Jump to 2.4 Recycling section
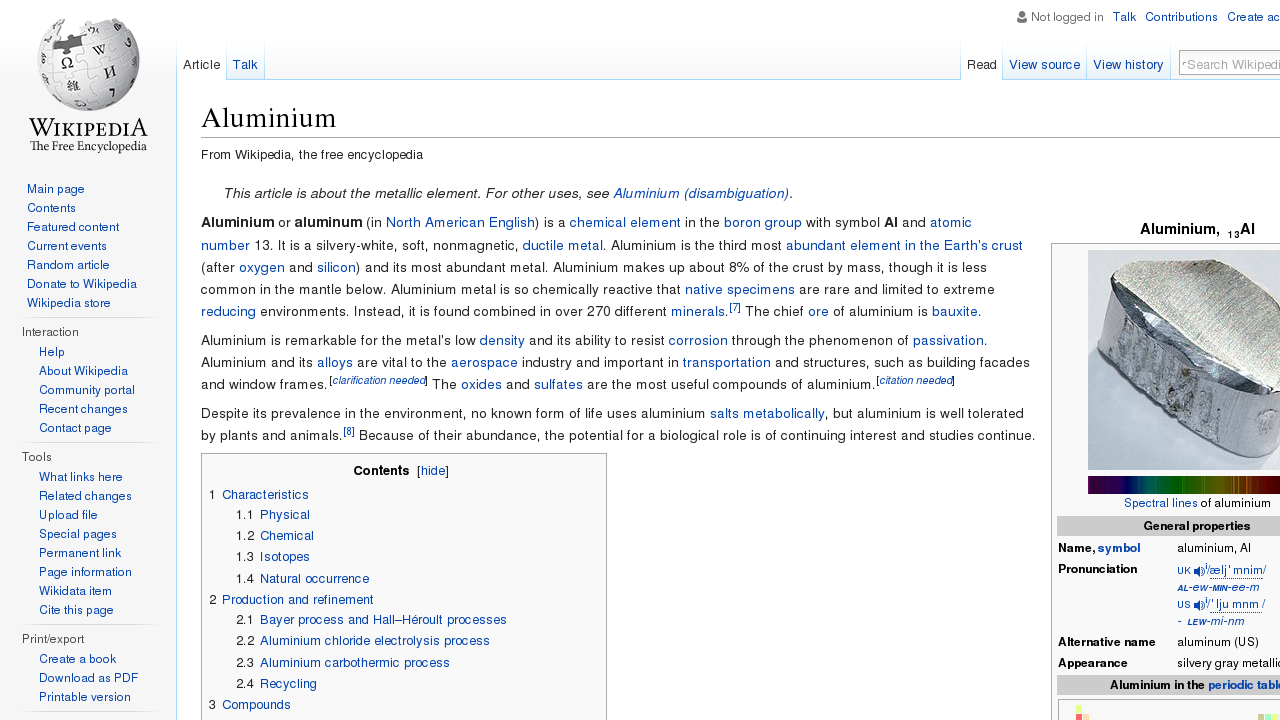This screenshot has width=1280, height=720. pyautogui.click(x=288, y=684)
